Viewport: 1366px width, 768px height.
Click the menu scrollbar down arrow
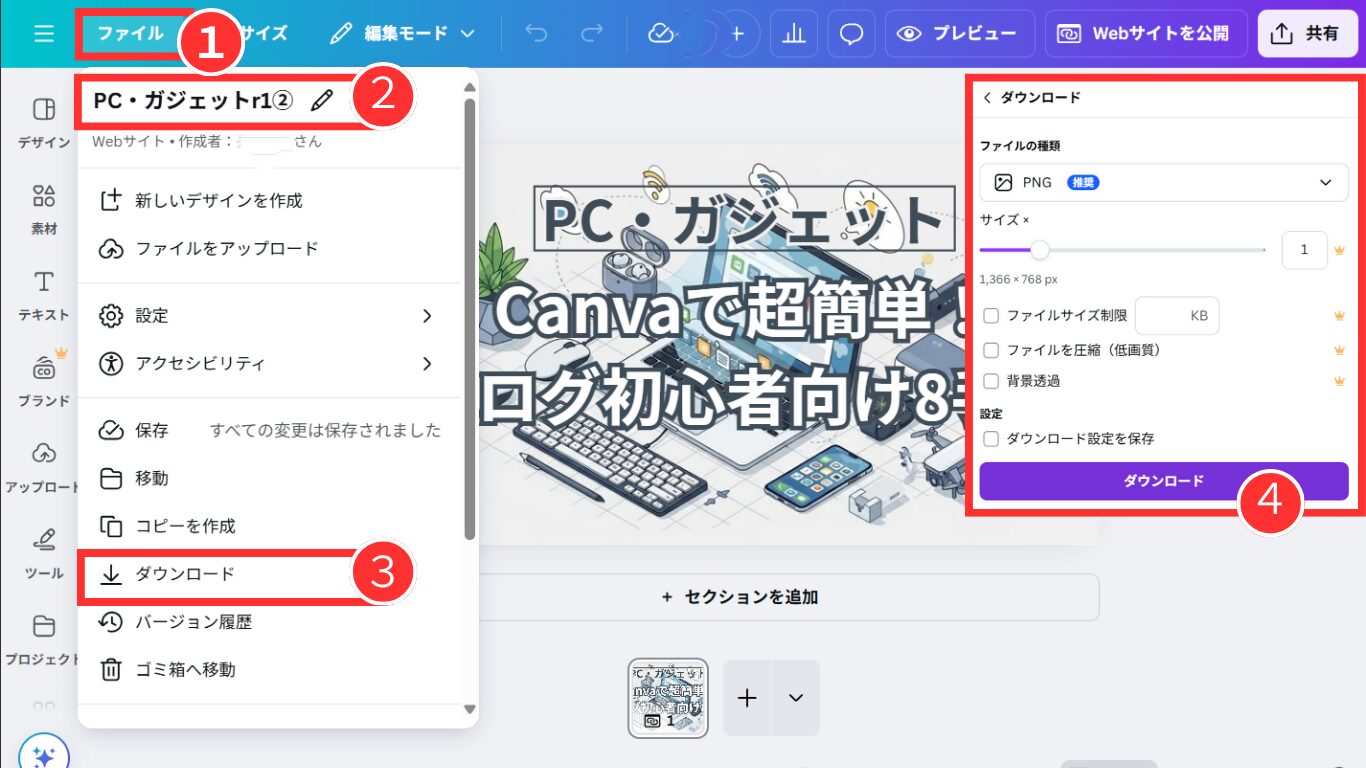(x=470, y=709)
